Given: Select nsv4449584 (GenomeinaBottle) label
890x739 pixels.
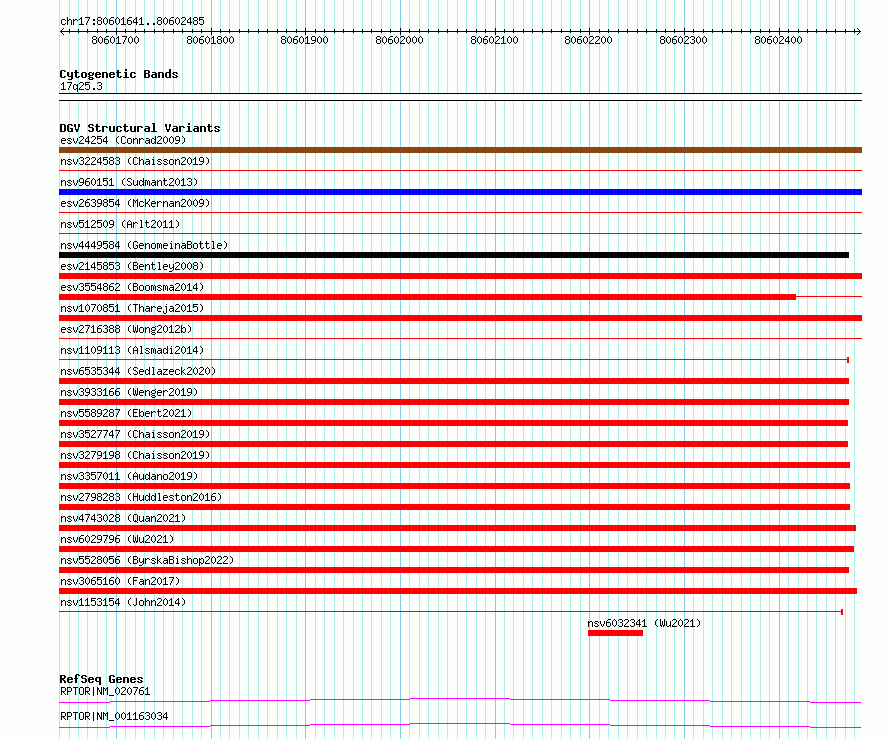Looking at the screenshot, I should (144, 245).
